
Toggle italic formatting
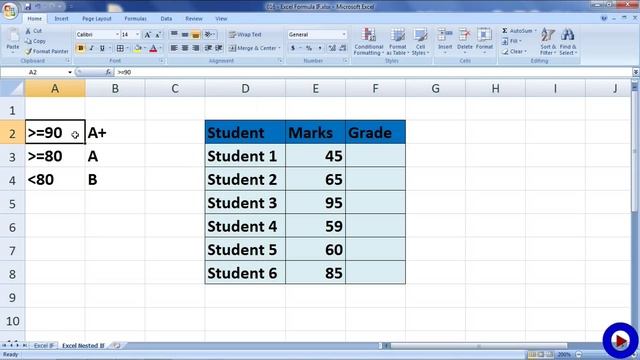tap(91, 48)
